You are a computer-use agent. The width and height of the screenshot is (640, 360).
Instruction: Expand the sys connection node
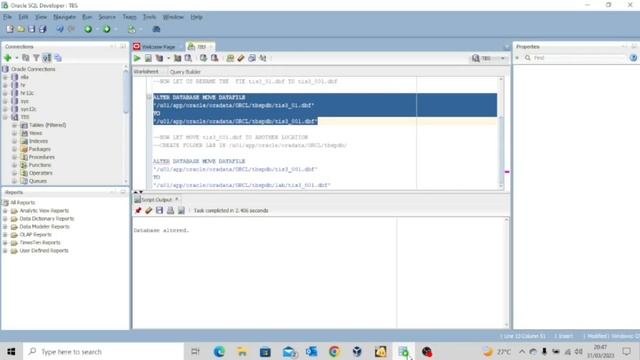pyautogui.click(x=5, y=101)
